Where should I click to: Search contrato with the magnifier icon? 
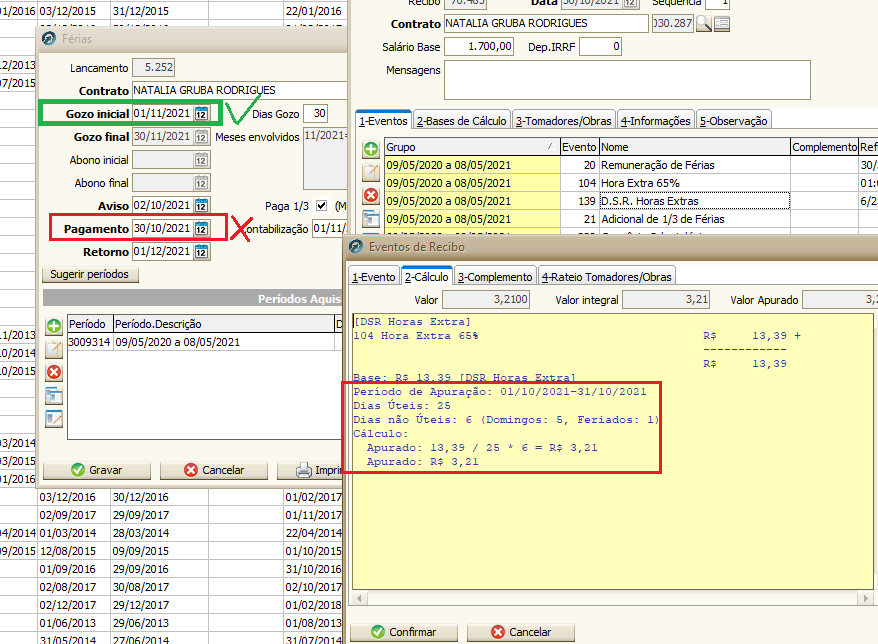click(704, 24)
